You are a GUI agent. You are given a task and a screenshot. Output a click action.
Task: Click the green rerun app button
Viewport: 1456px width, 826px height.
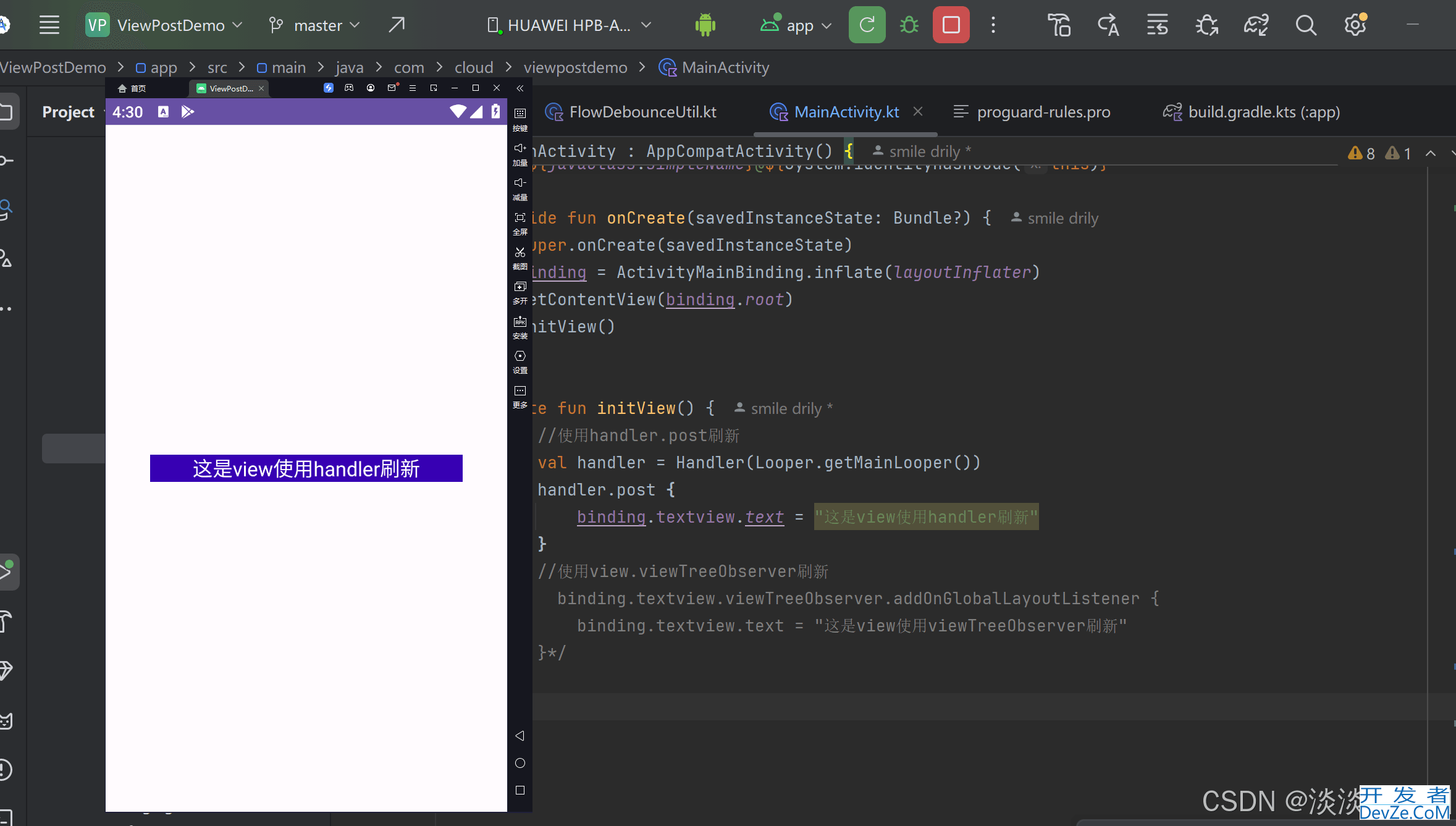coord(867,25)
